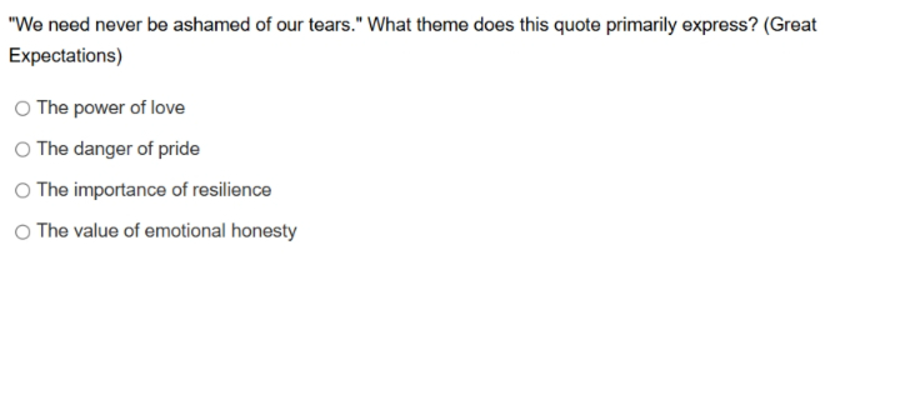
Task: Click the sentence What theme does this quote primarily express?
Action: pyautogui.click(x=563, y=25)
